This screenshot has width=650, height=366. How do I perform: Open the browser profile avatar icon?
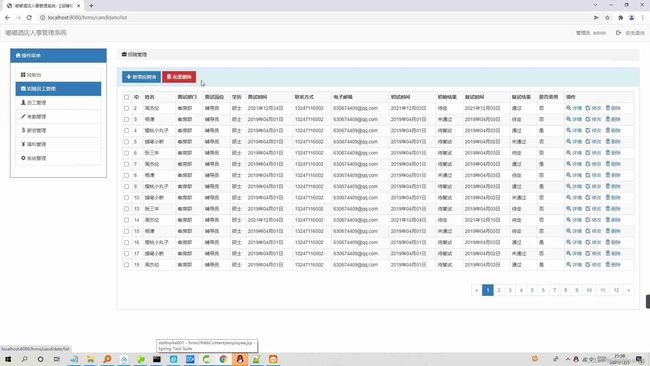click(x=631, y=17)
